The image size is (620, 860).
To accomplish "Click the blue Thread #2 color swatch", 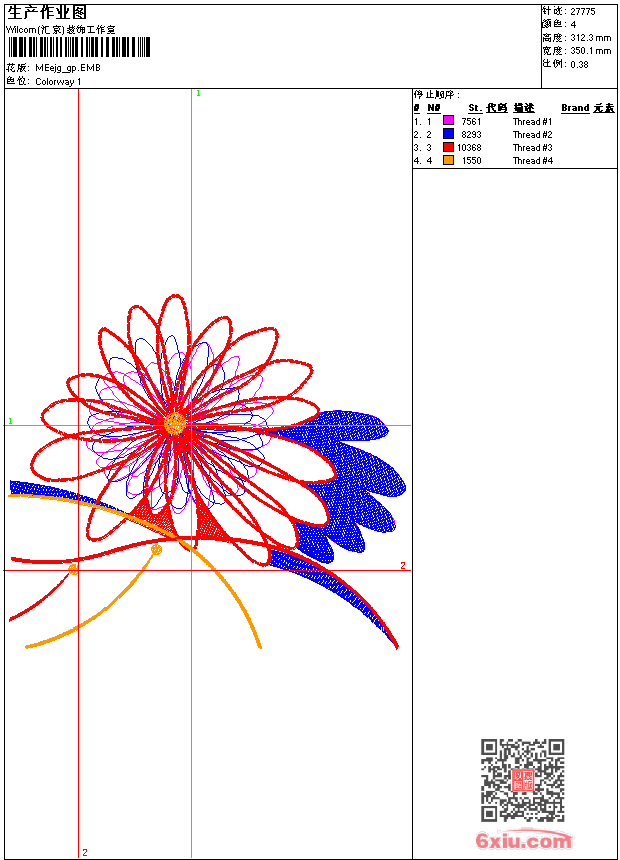I will click(x=448, y=134).
